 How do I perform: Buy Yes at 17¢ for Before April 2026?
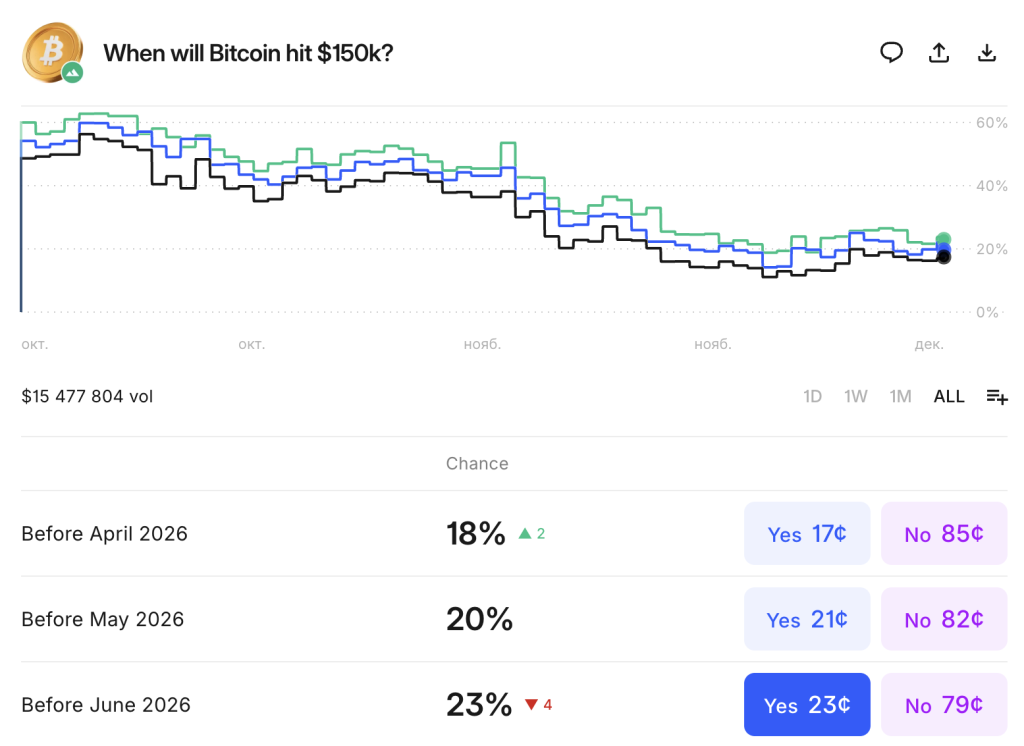[807, 533]
